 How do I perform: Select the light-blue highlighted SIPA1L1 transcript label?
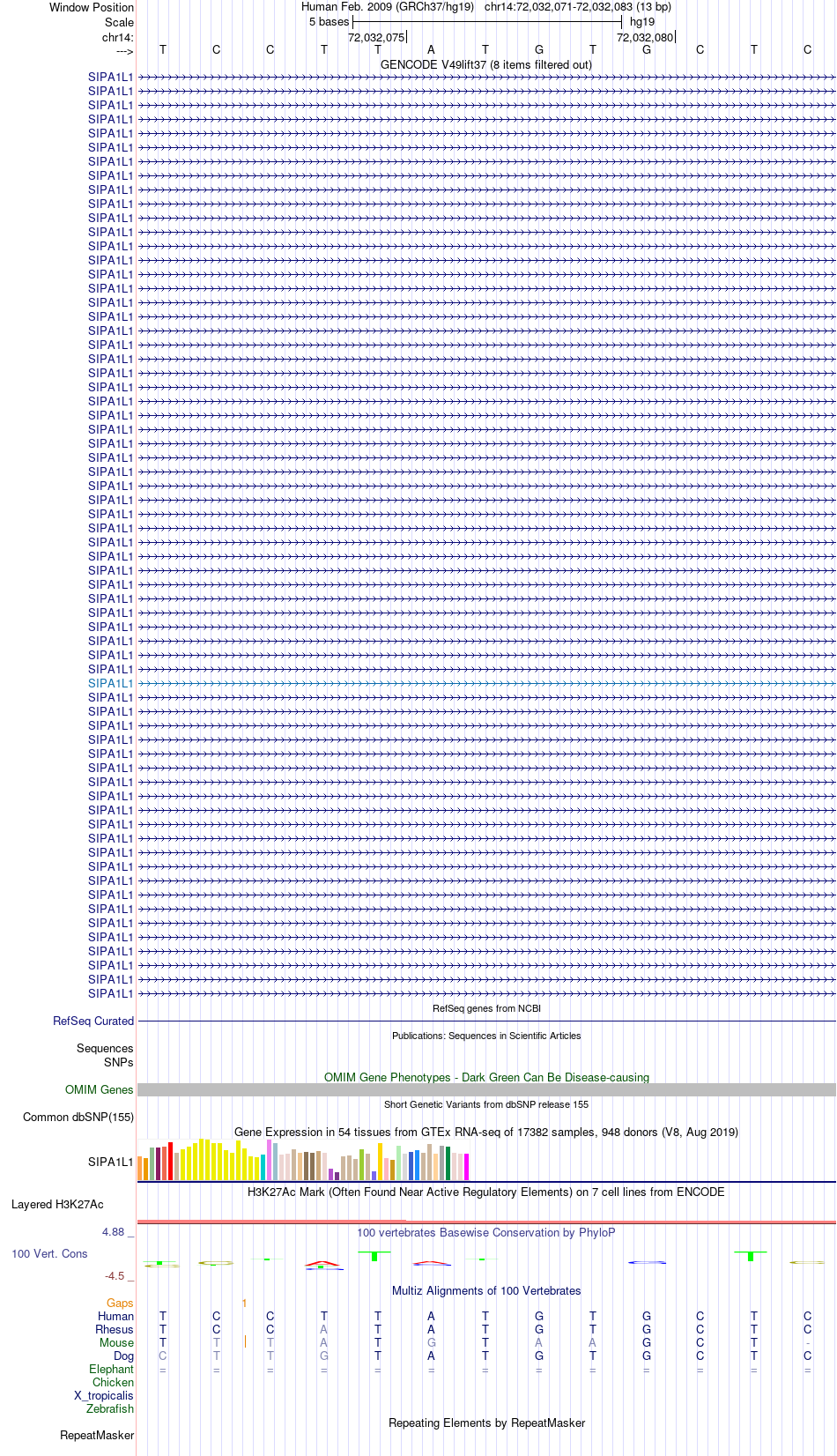point(111,683)
